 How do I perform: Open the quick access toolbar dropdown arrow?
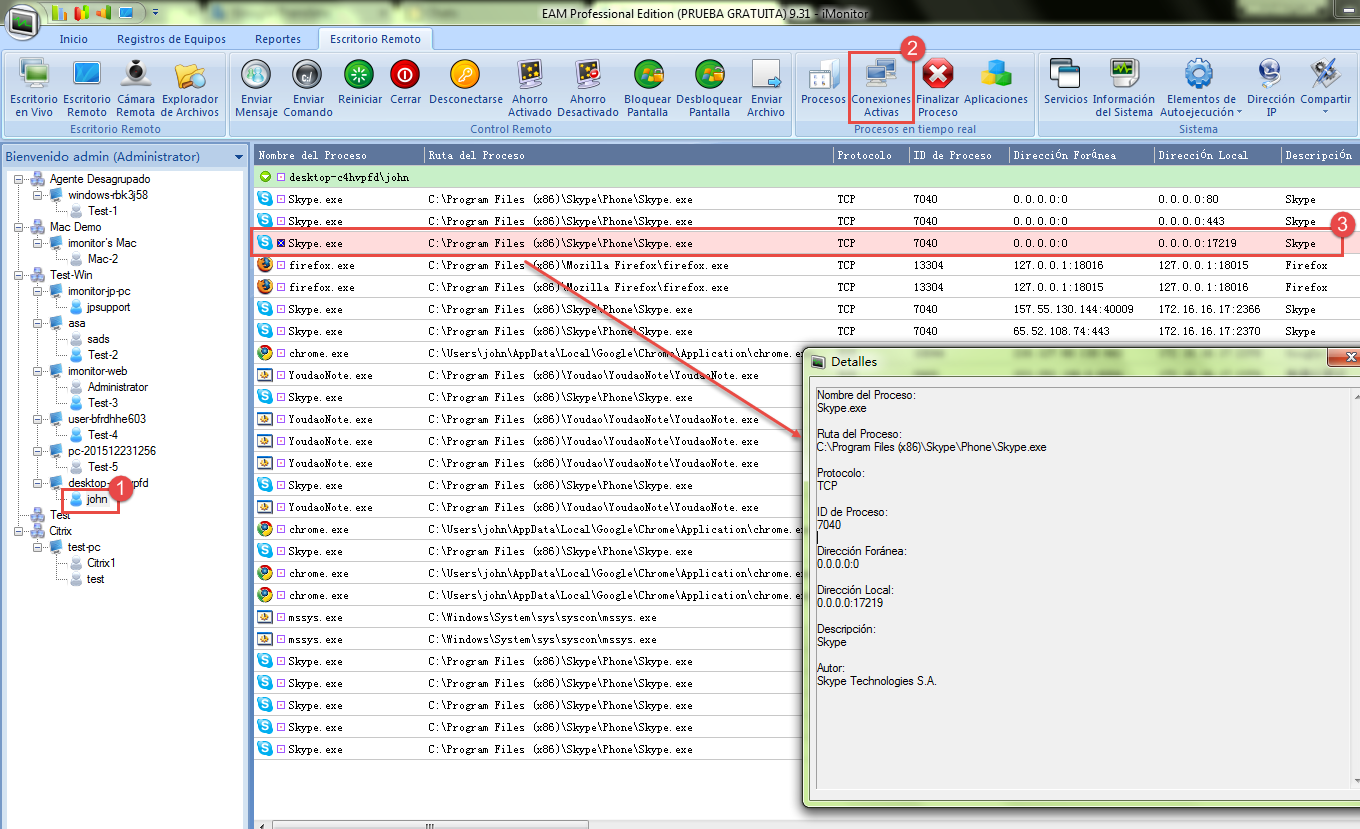[x=157, y=13]
